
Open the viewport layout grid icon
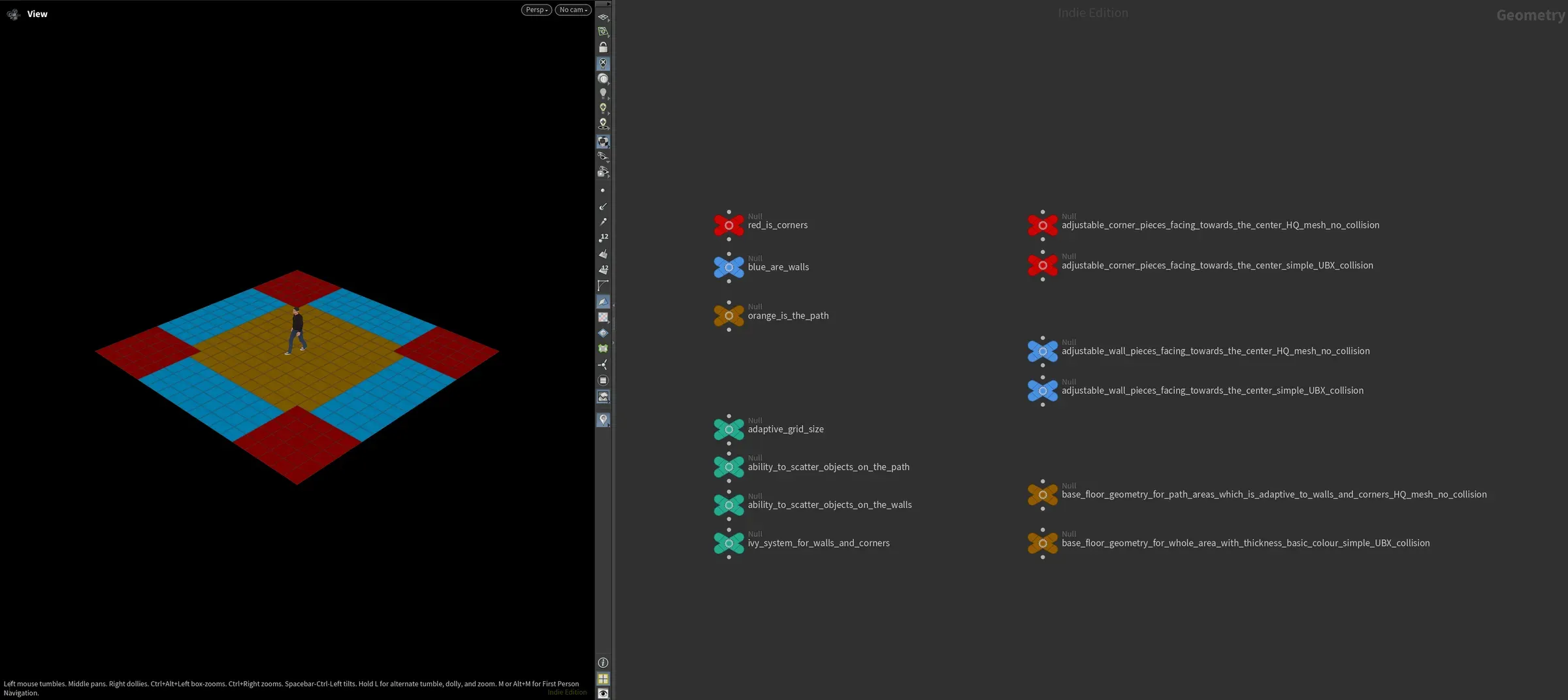point(603,679)
